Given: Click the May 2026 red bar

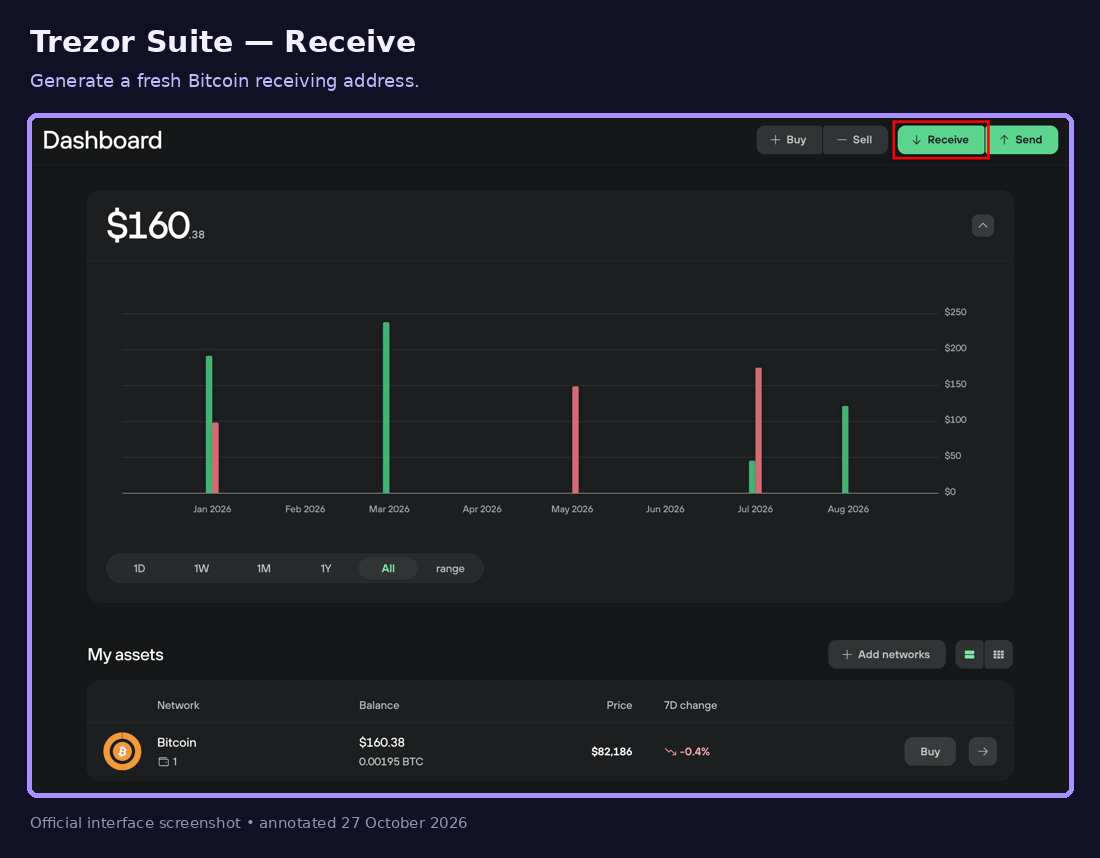Looking at the screenshot, I should pyautogui.click(x=575, y=440).
